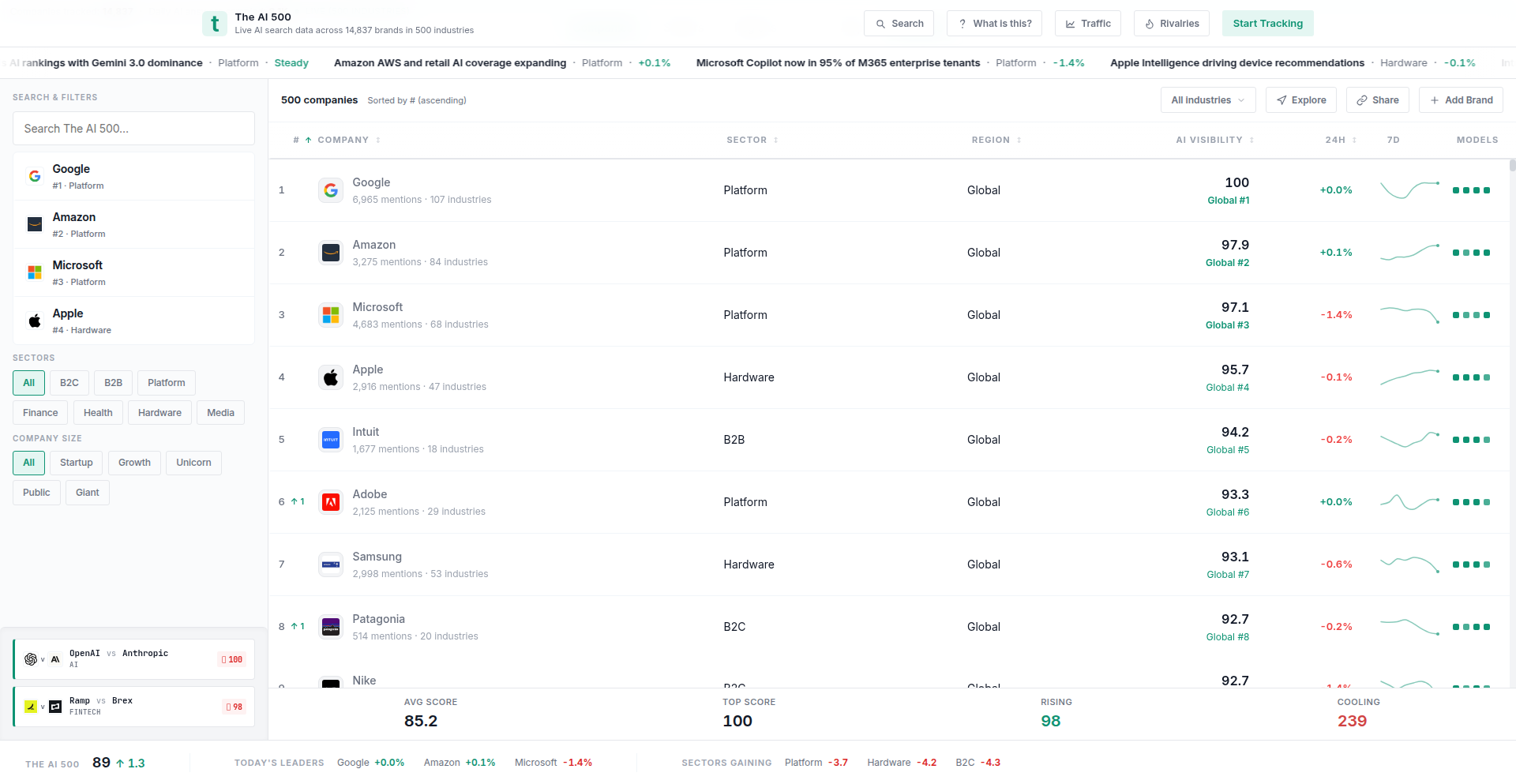The height and width of the screenshot is (784, 1516).
Task: Click the Microsoft logo in sidebar list
Action: 35,272
